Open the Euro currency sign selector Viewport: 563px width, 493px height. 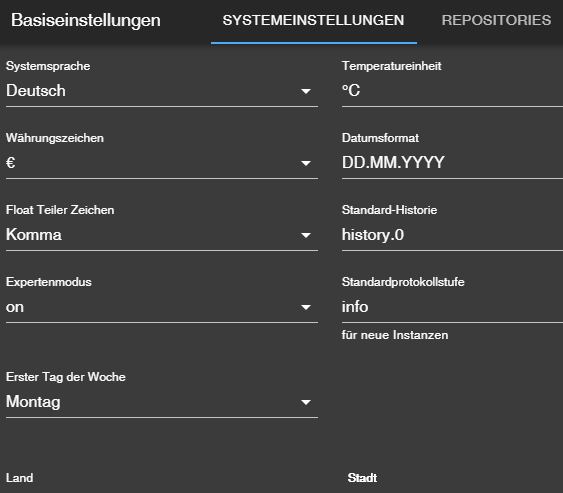pos(162,163)
